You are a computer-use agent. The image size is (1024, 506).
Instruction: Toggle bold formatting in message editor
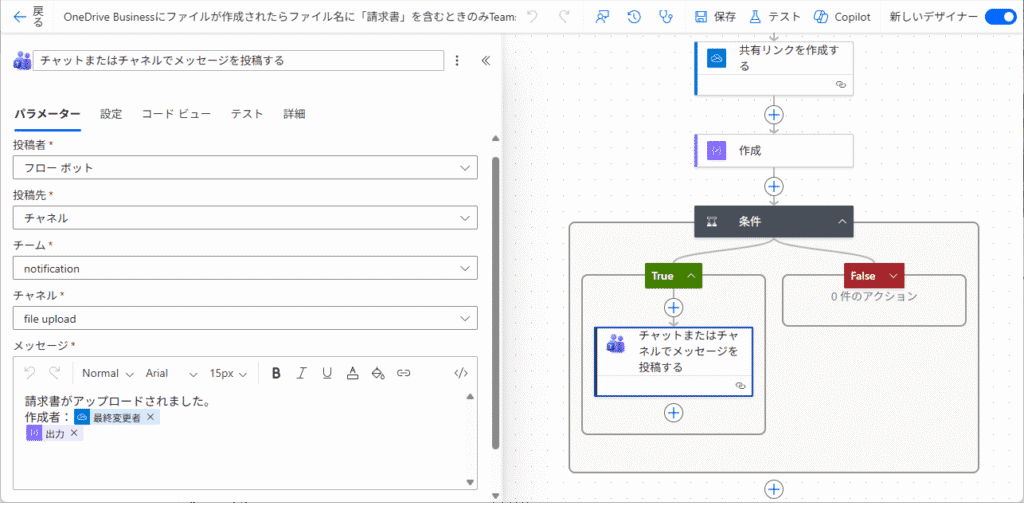click(276, 373)
